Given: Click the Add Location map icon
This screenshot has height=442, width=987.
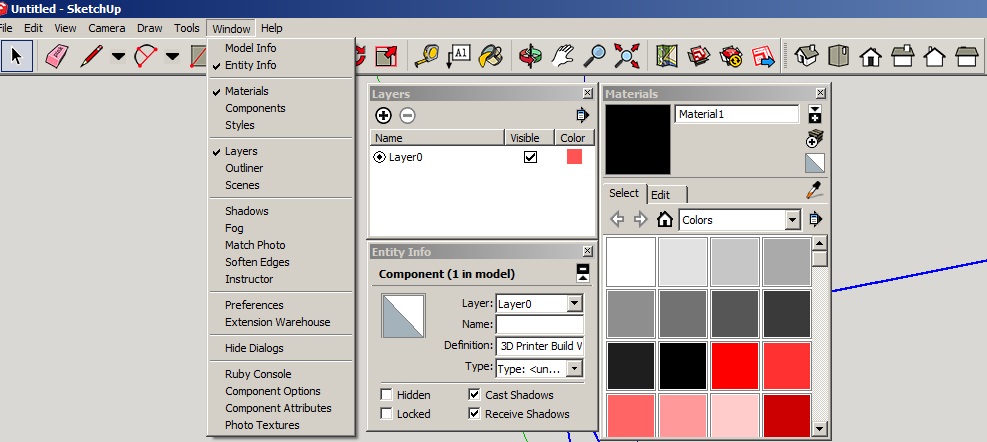Looking at the screenshot, I should [x=666, y=56].
